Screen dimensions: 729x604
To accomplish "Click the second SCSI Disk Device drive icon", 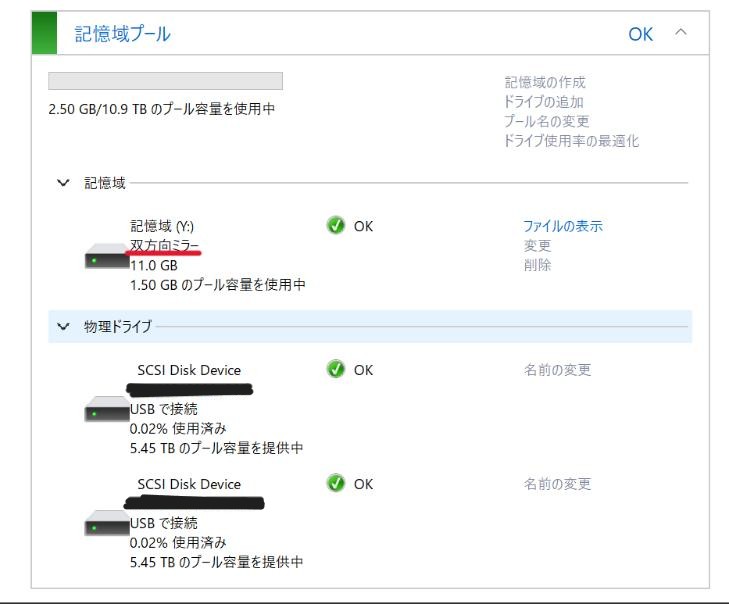I will click(x=107, y=523).
